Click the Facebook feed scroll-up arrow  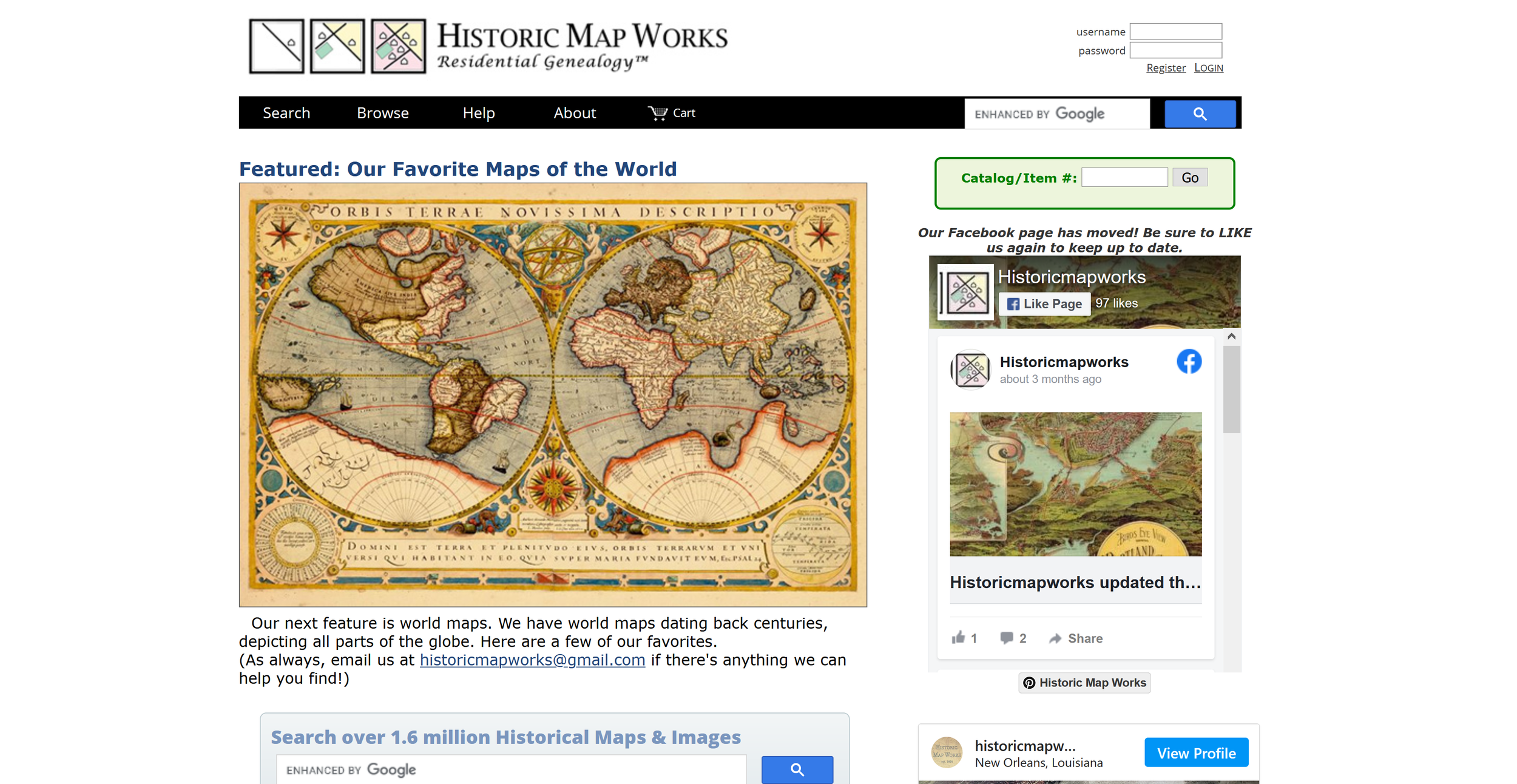click(1231, 336)
